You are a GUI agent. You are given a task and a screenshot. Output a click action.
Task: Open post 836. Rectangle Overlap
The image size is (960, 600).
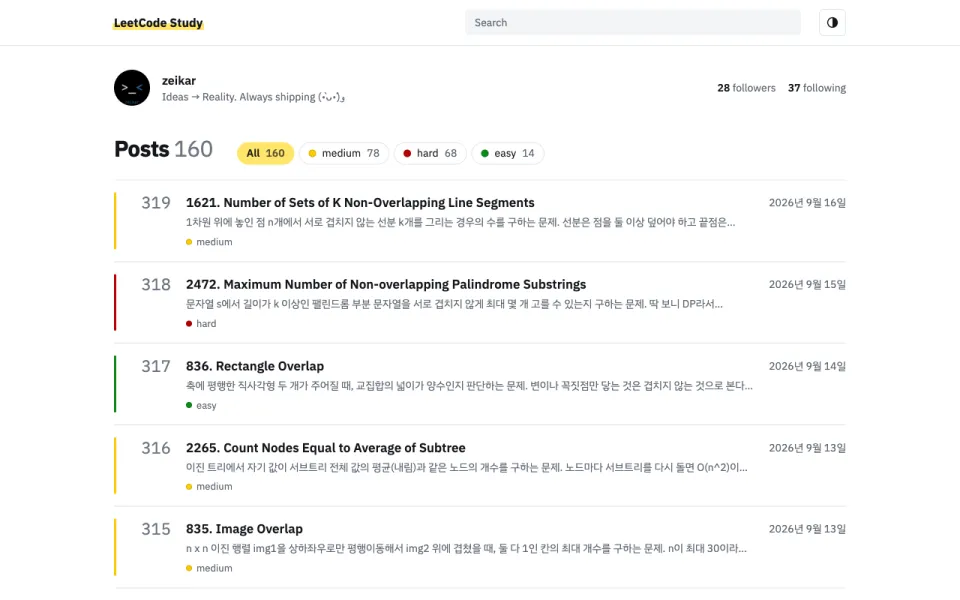(255, 366)
